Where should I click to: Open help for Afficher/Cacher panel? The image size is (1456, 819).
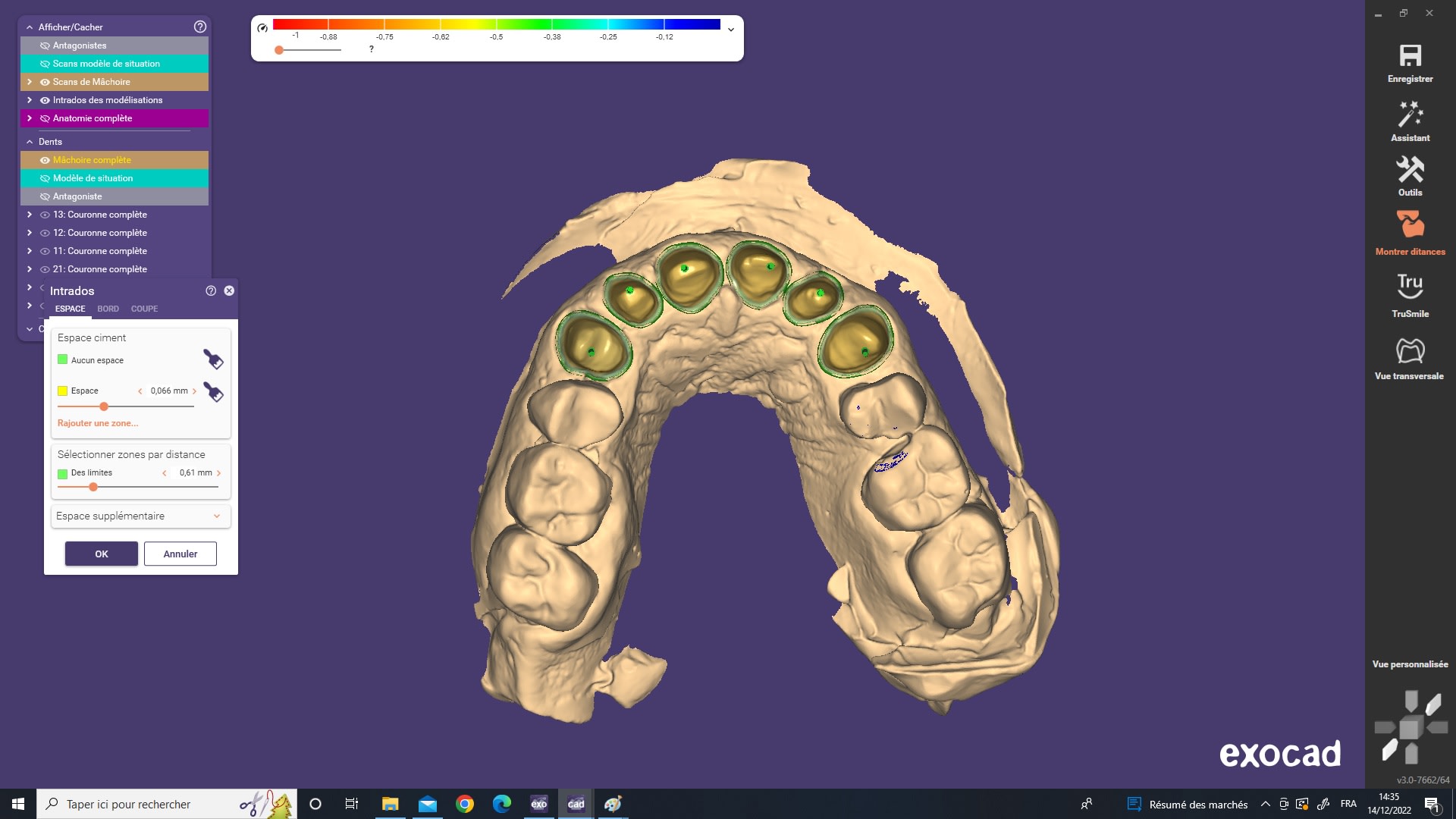click(x=200, y=27)
